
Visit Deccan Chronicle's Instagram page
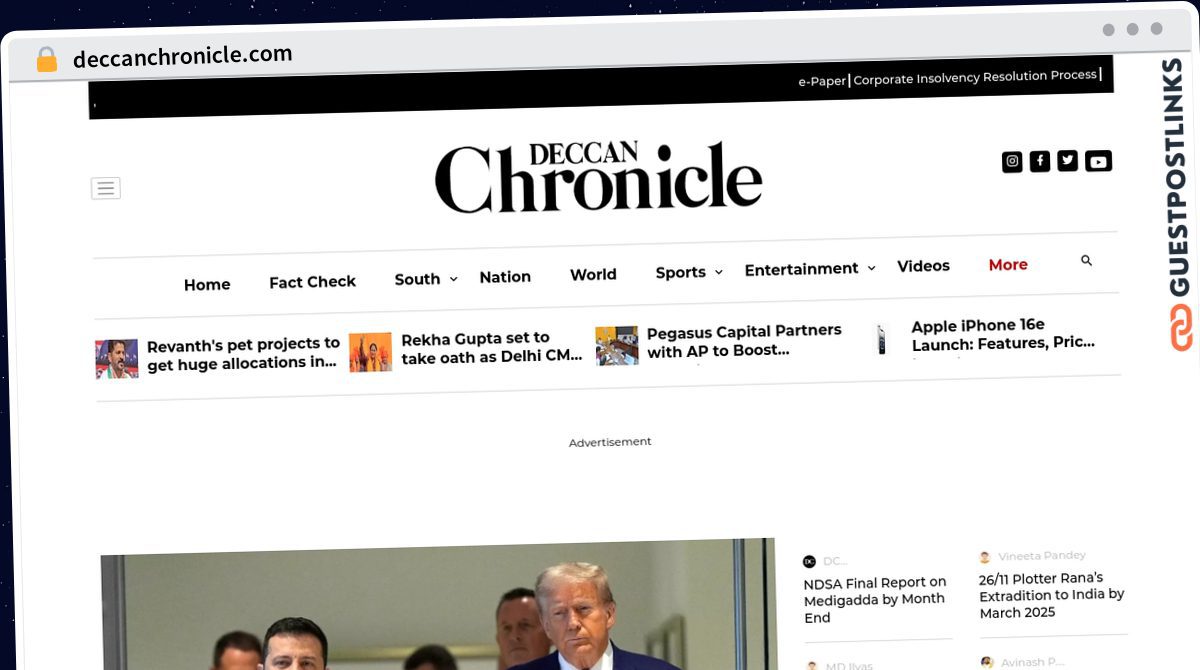[1012, 161]
